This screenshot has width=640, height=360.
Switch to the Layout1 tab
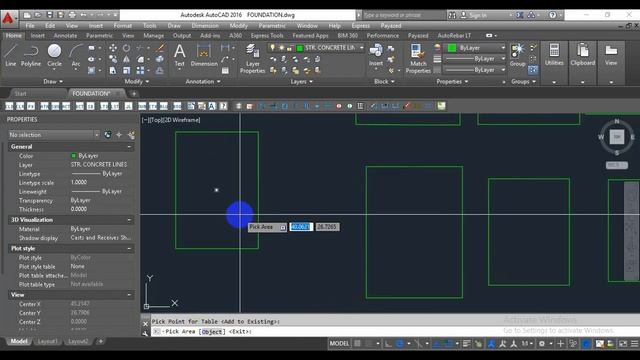pyautogui.click(x=47, y=341)
